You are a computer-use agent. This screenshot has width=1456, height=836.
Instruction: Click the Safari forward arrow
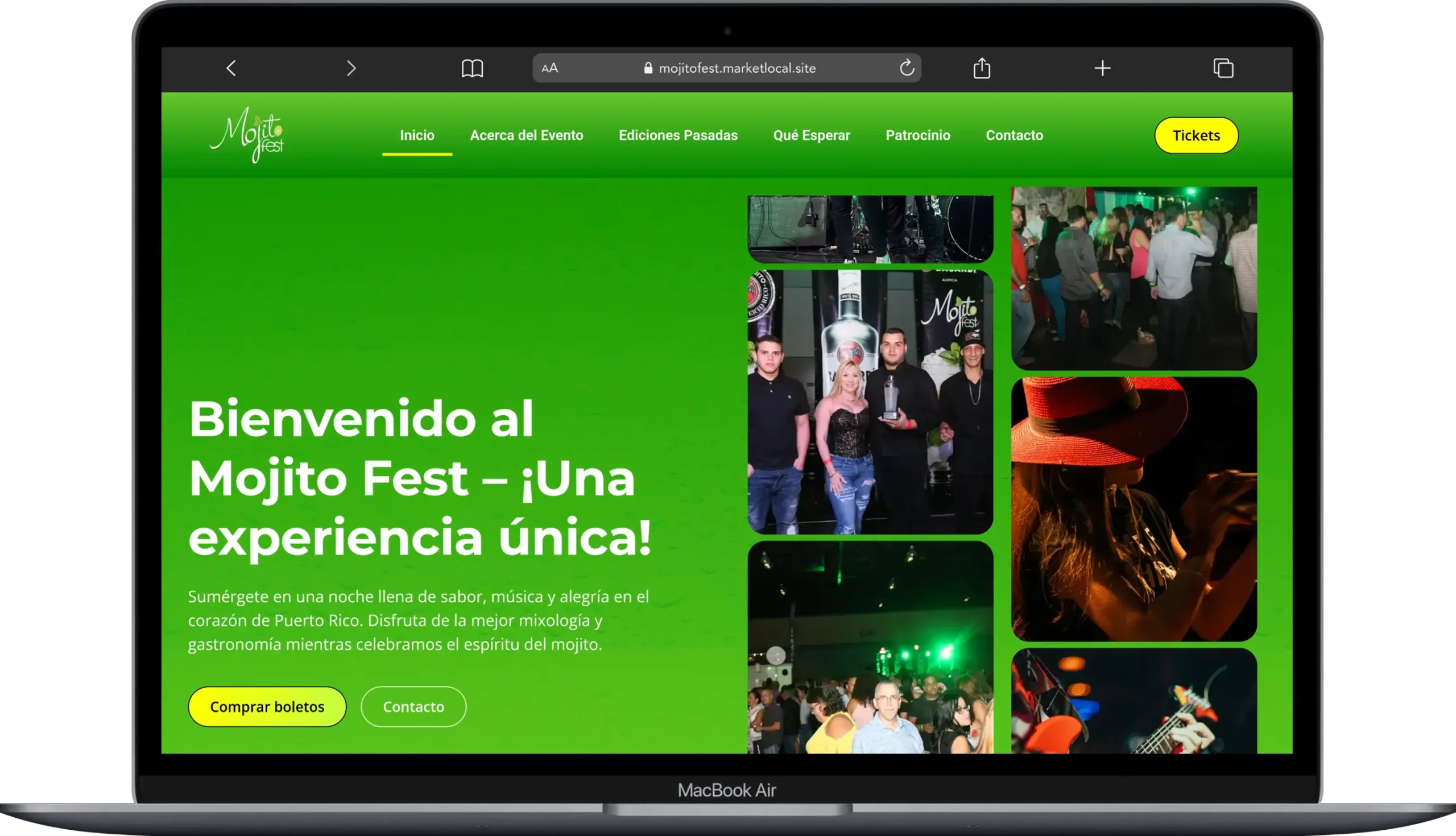tap(351, 68)
